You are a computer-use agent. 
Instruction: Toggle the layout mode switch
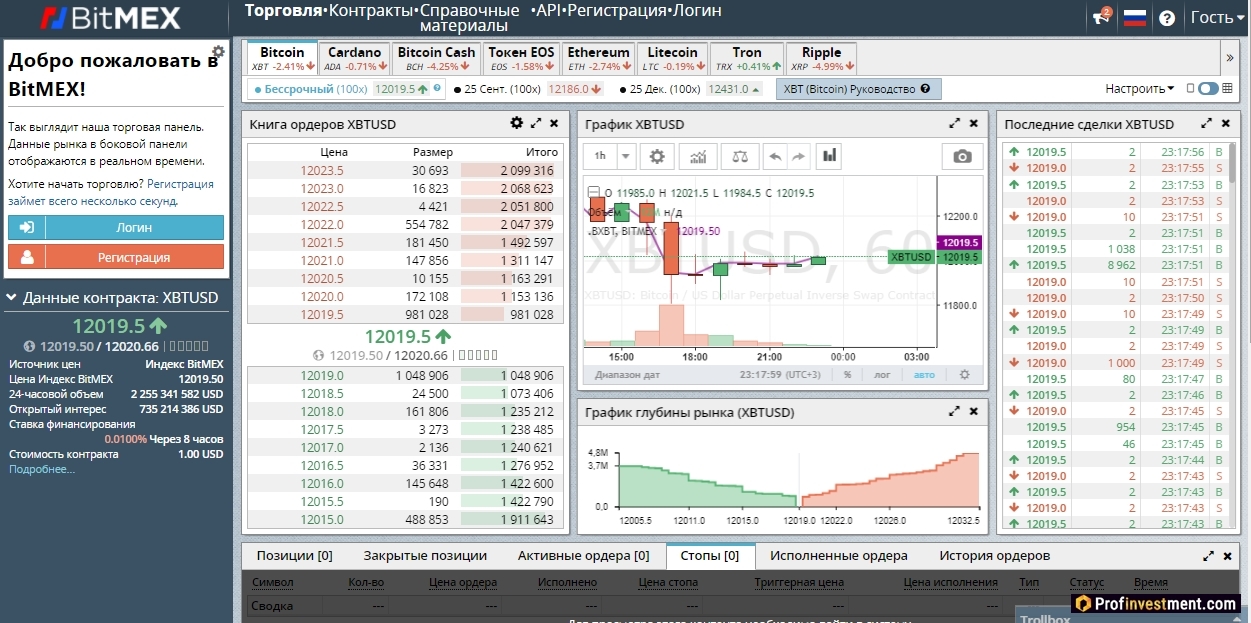point(1209,88)
